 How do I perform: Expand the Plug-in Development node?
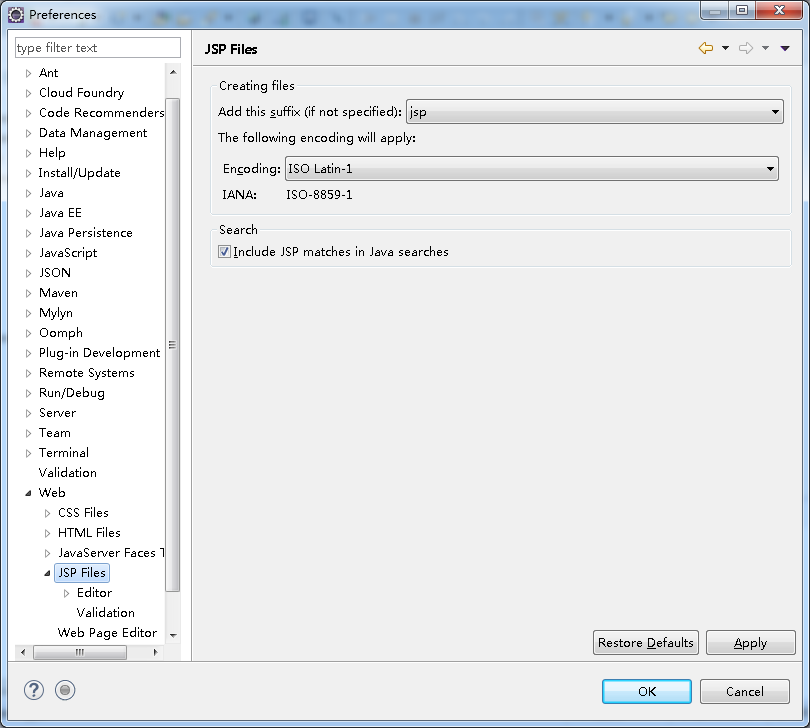coord(28,352)
